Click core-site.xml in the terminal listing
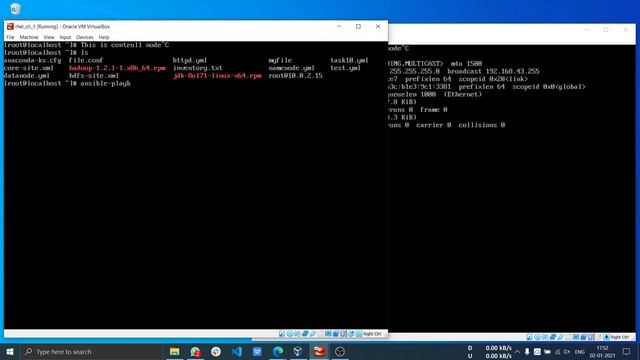The width and height of the screenshot is (640, 360). click(x=29, y=68)
